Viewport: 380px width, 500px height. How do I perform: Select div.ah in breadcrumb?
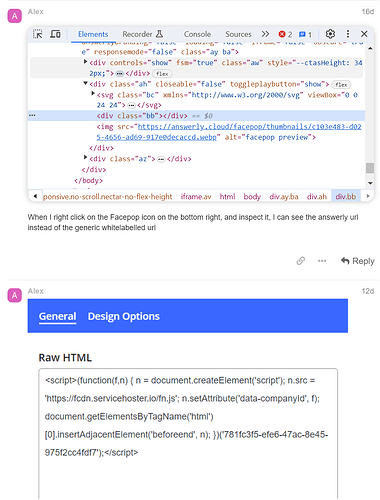(317, 197)
